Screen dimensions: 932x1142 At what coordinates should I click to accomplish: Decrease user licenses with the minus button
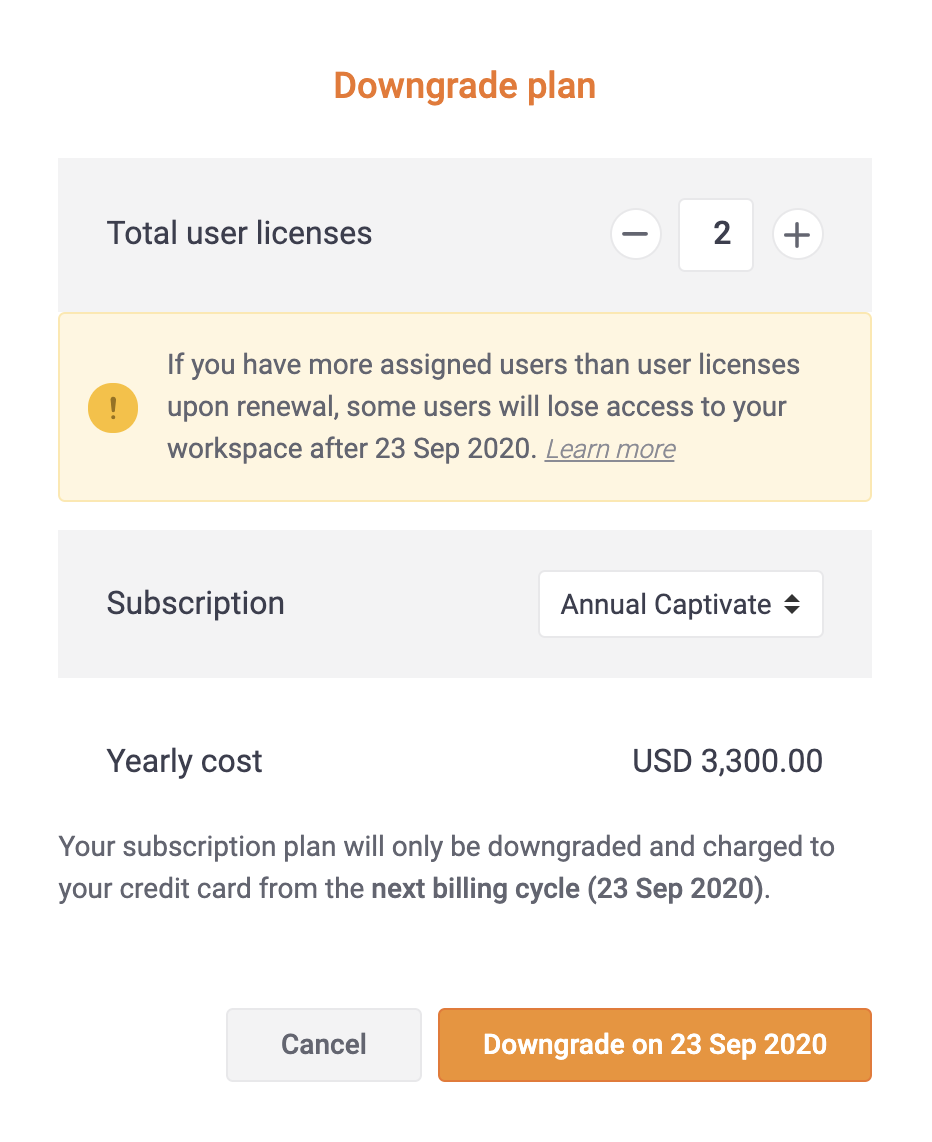[636, 235]
